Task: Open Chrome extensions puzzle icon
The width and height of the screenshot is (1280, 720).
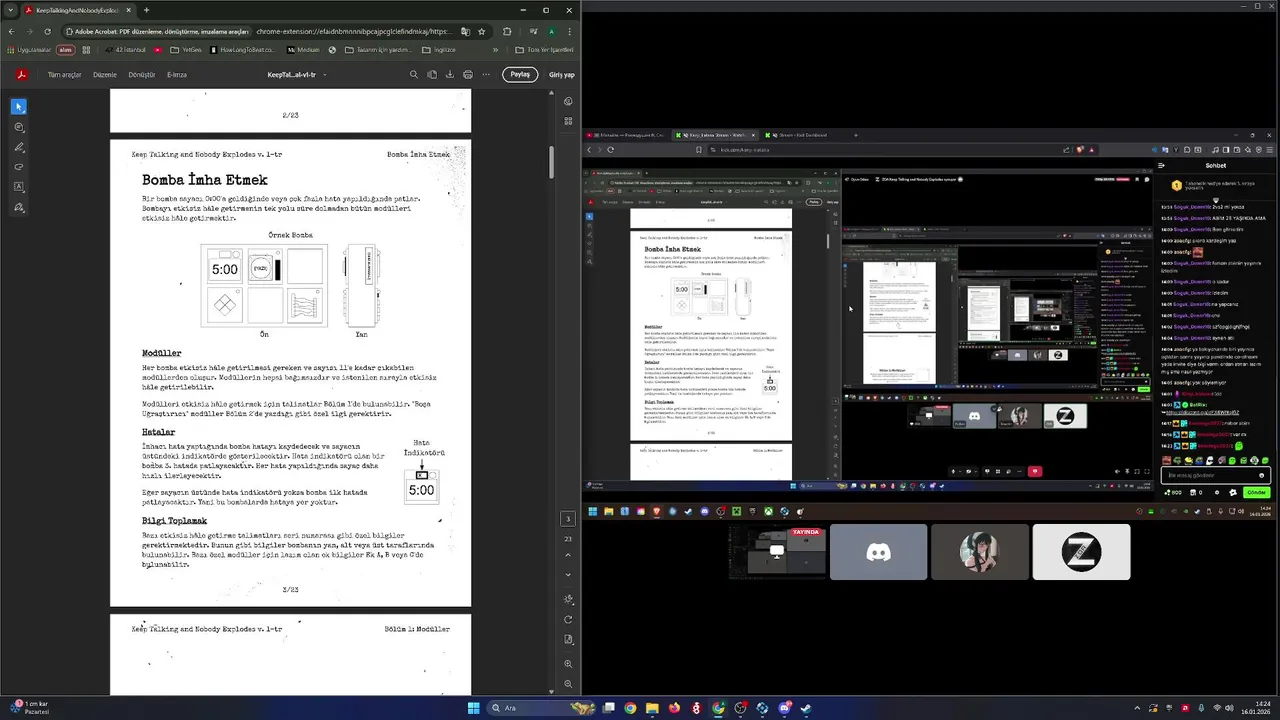Action: coord(506,31)
